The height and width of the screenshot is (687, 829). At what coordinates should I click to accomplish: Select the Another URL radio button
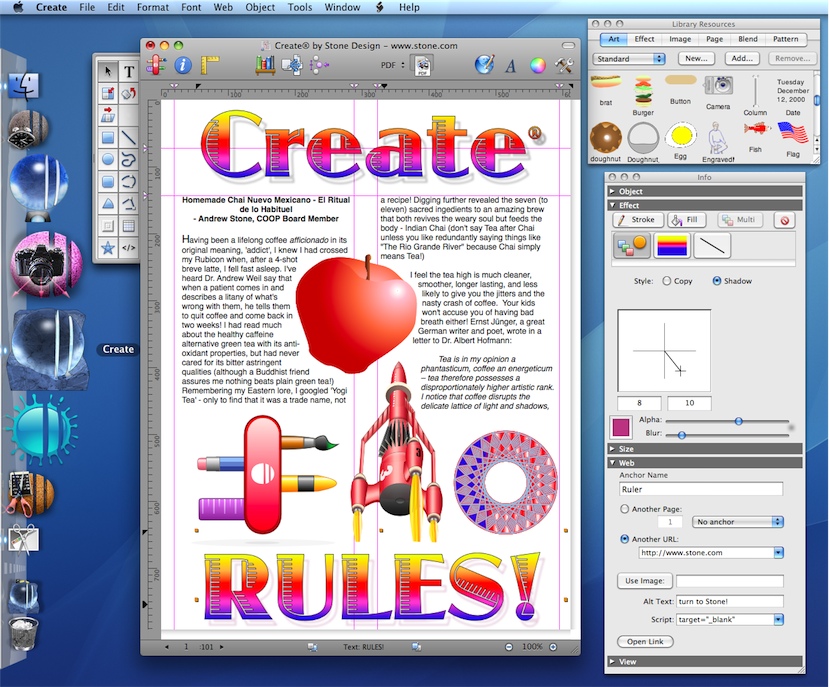click(x=624, y=539)
